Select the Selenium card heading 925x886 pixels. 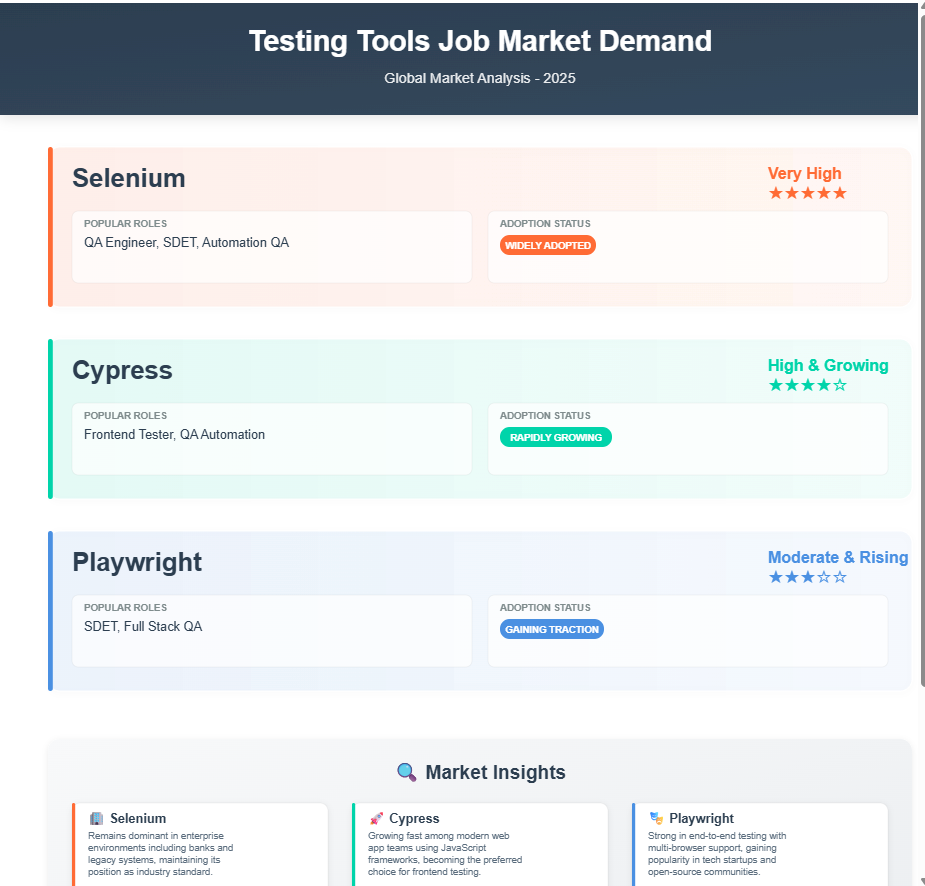point(129,178)
